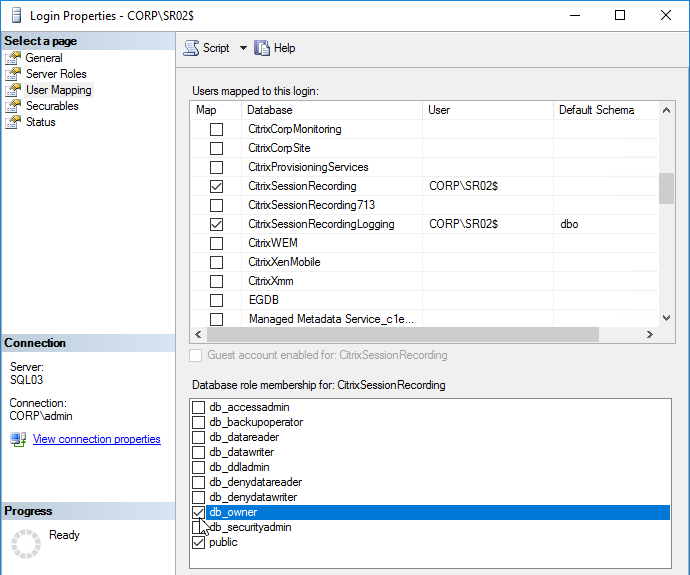The width and height of the screenshot is (690, 575).
Task: Open the Server Roles page
Action: (56, 74)
